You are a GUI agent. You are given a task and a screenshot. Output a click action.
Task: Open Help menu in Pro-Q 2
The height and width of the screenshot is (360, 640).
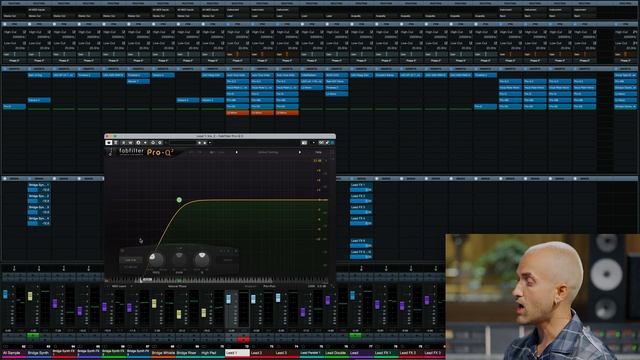coord(318,152)
